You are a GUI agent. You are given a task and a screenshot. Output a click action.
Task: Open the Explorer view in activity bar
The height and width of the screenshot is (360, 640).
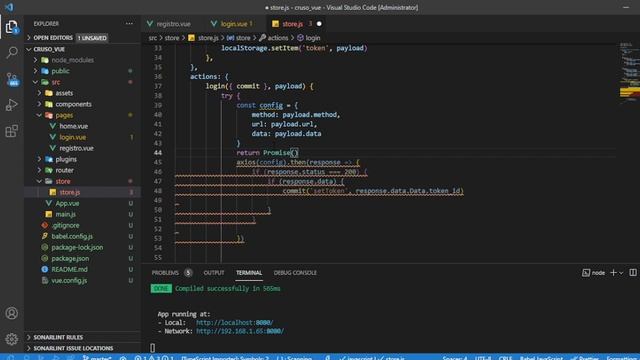pyautogui.click(x=11, y=27)
